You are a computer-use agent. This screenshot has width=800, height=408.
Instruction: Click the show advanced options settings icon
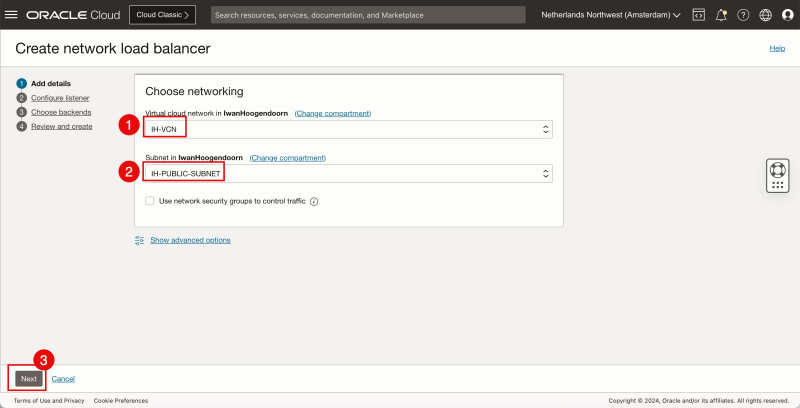click(140, 240)
